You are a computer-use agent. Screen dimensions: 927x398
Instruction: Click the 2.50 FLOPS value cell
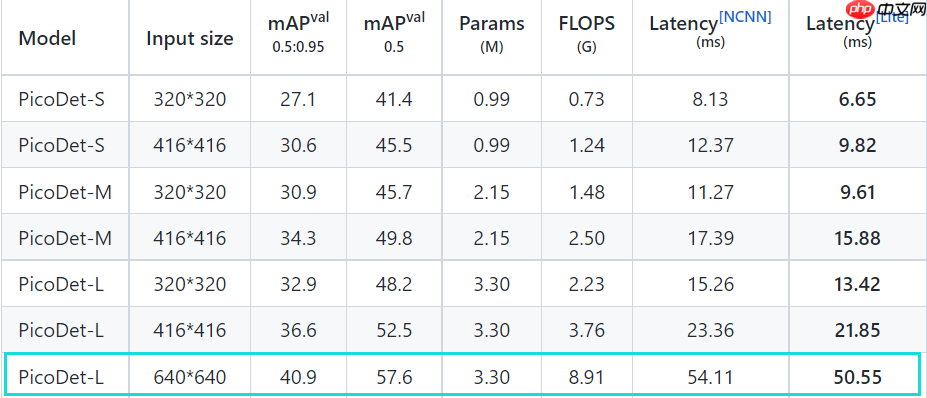pos(586,238)
